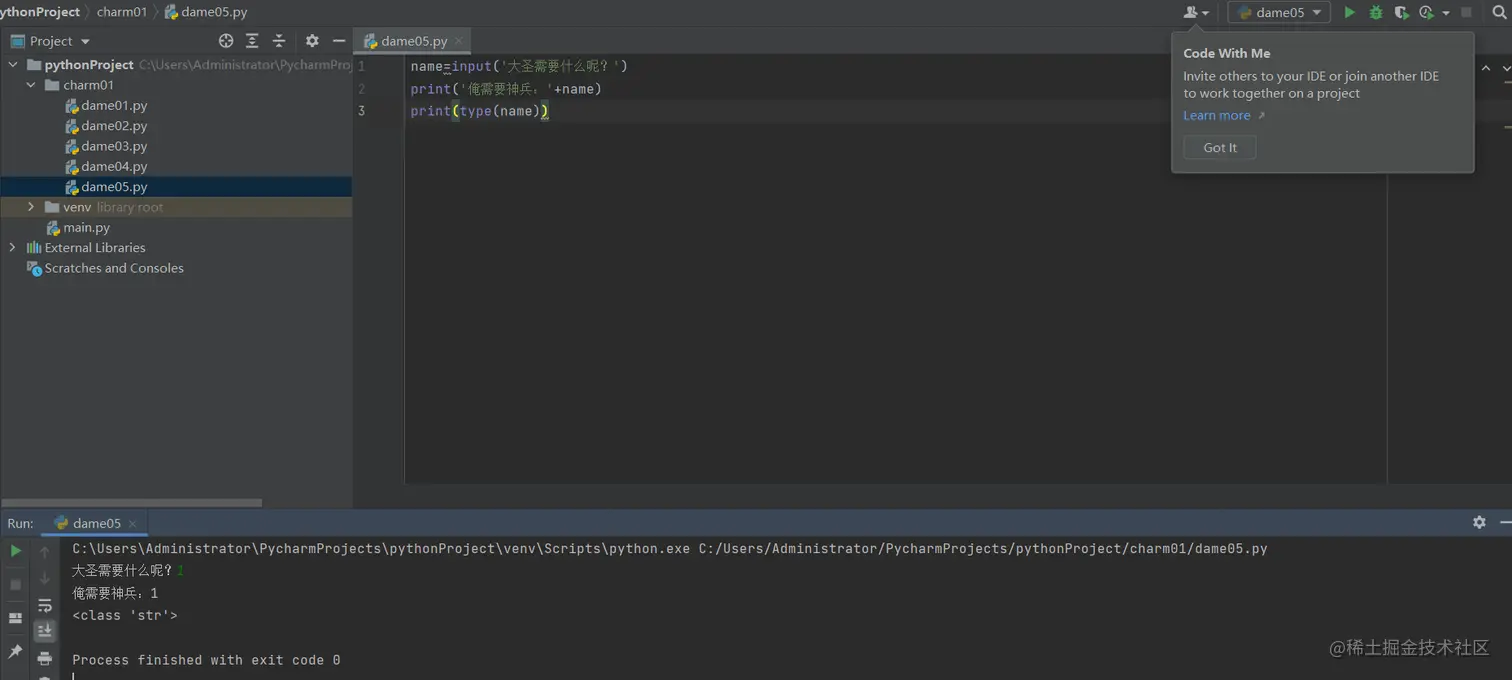The width and height of the screenshot is (1512, 680).
Task: Click "Process finished with exit code 0"
Action: tap(206, 660)
